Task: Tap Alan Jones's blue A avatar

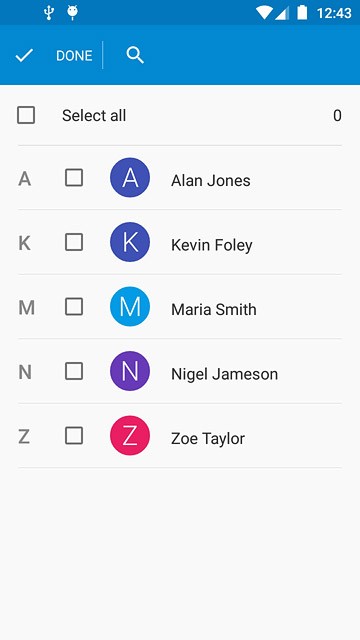Action: [130, 178]
